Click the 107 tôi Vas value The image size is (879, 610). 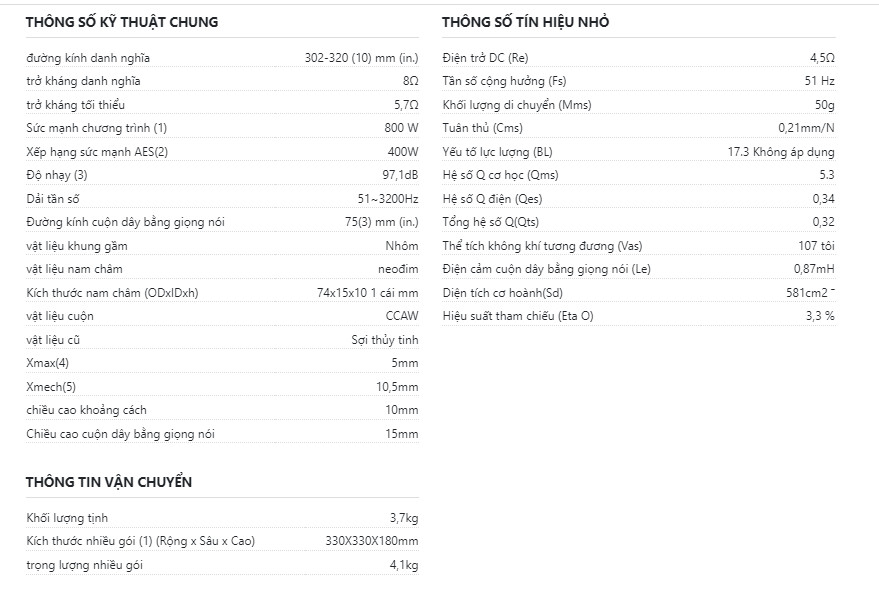(x=817, y=246)
